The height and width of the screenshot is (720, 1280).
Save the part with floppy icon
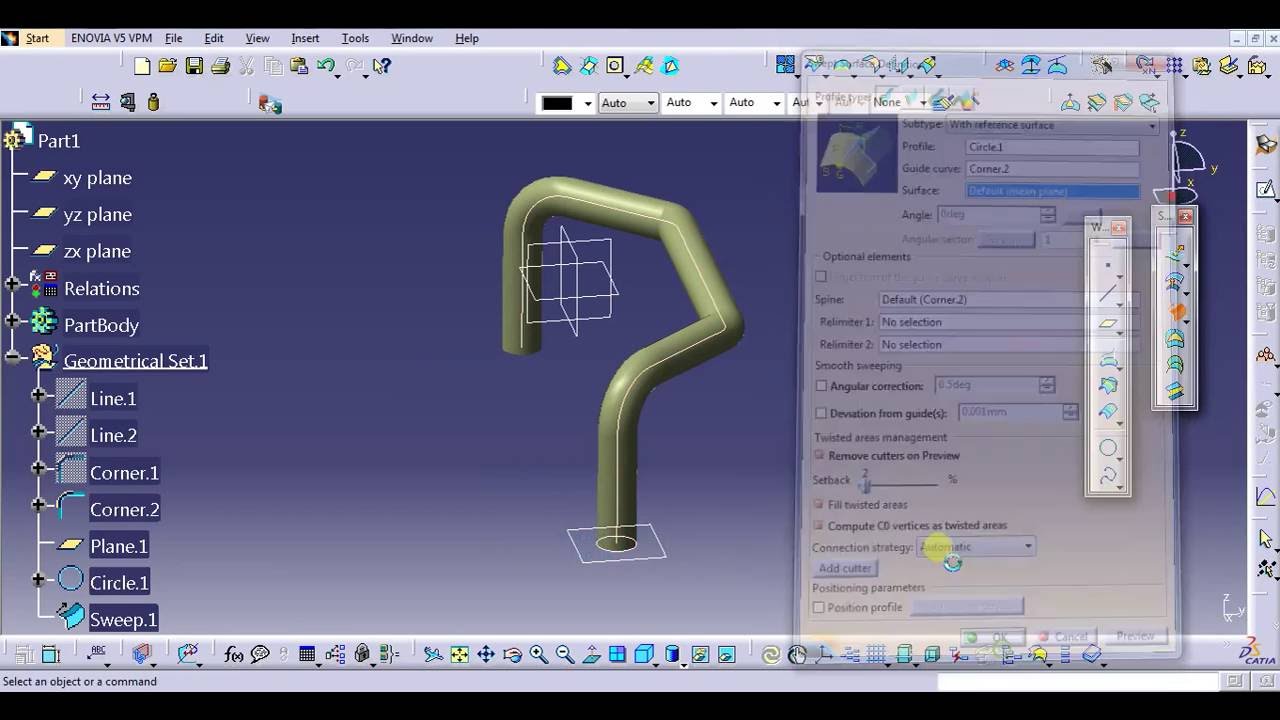point(194,66)
